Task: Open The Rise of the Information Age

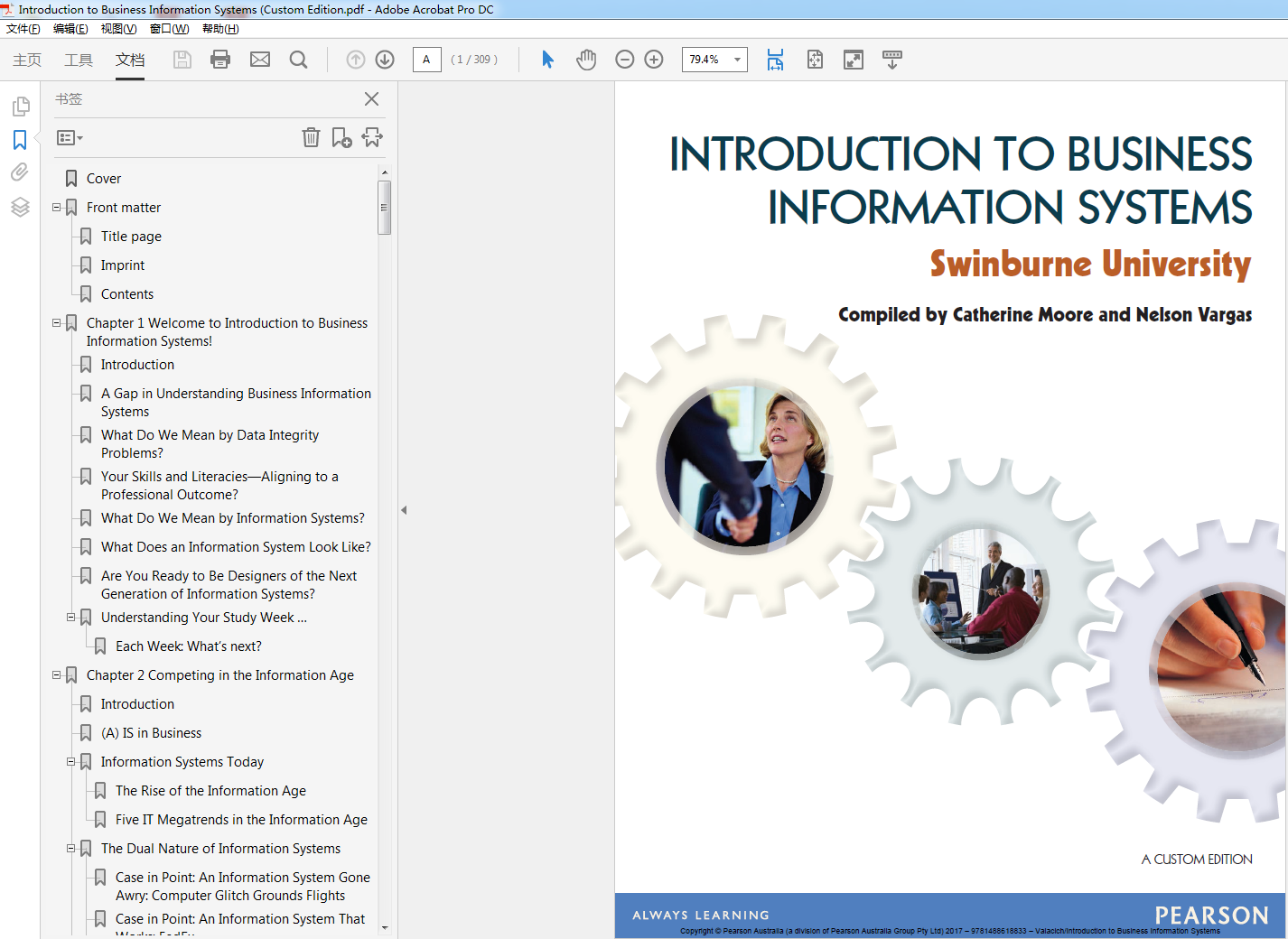Action: click(x=210, y=791)
